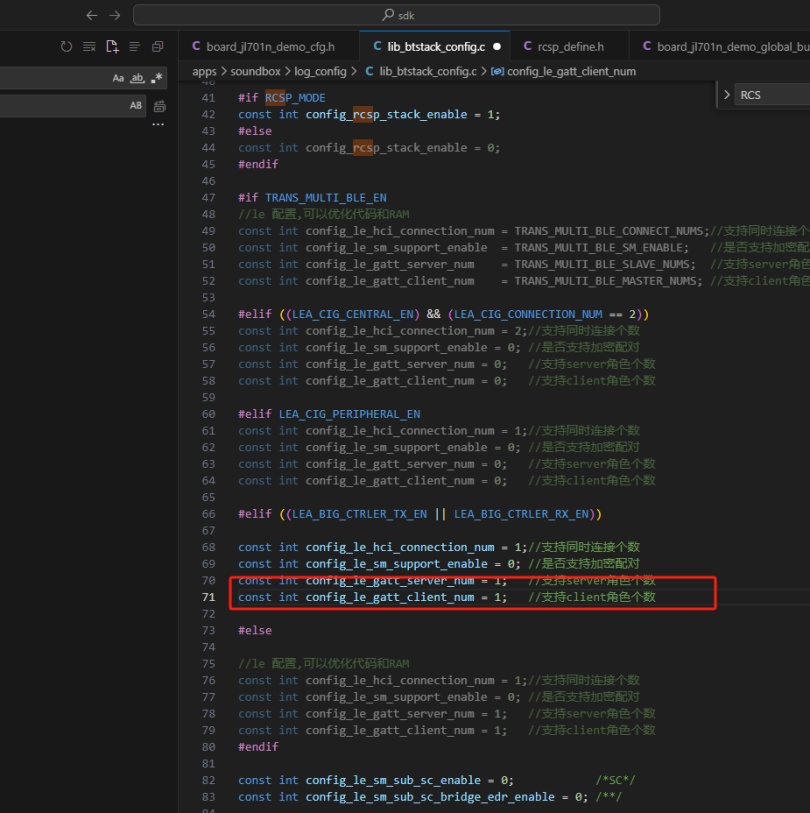Screen dimensions: 810x813
Task: Open a new search editor
Action: [112, 47]
